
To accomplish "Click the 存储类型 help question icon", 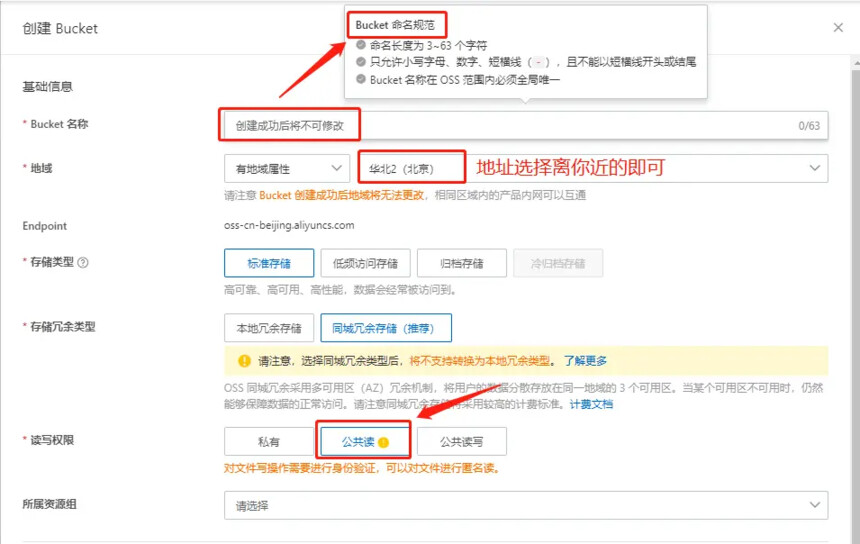I will 83,263.
